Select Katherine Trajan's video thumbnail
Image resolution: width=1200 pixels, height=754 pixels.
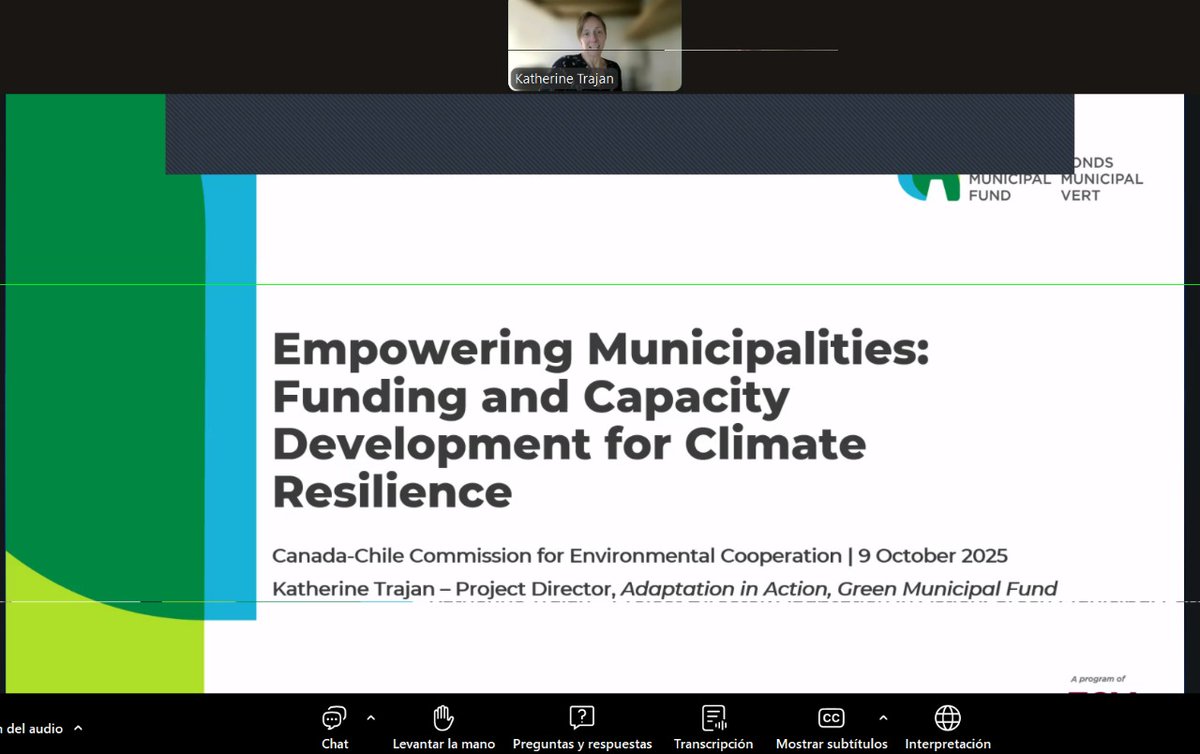pos(595,46)
